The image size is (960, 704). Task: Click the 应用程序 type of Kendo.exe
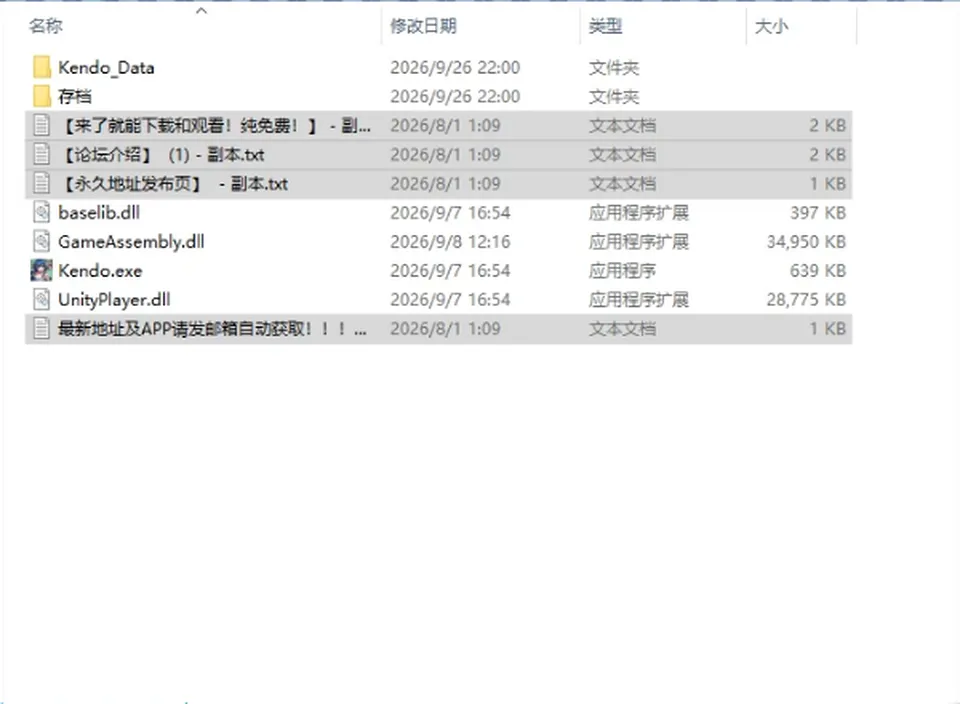pyautogui.click(x=622, y=271)
